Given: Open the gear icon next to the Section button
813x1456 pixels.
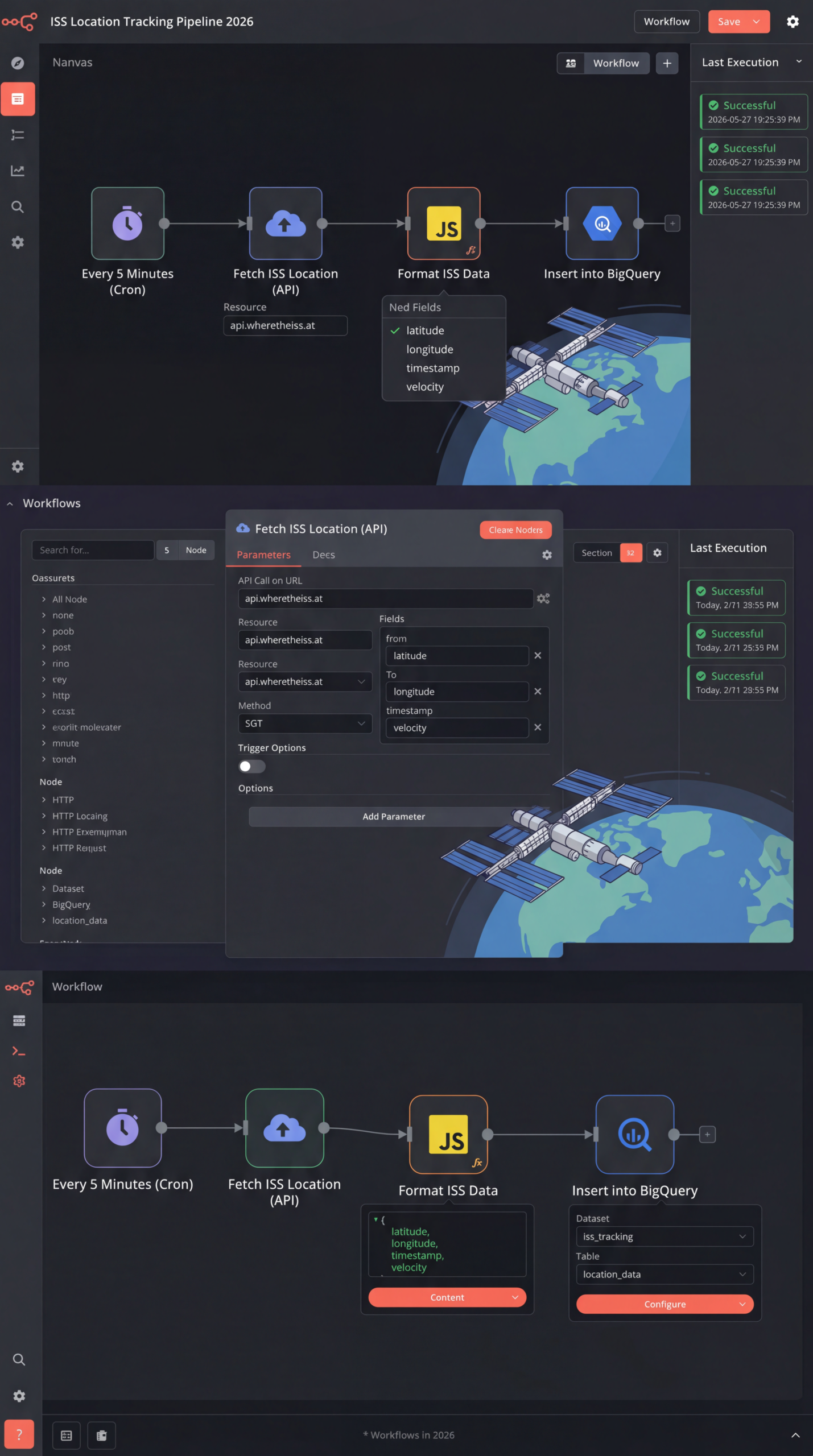Looking at the screenshot, I should pos(657,553).
